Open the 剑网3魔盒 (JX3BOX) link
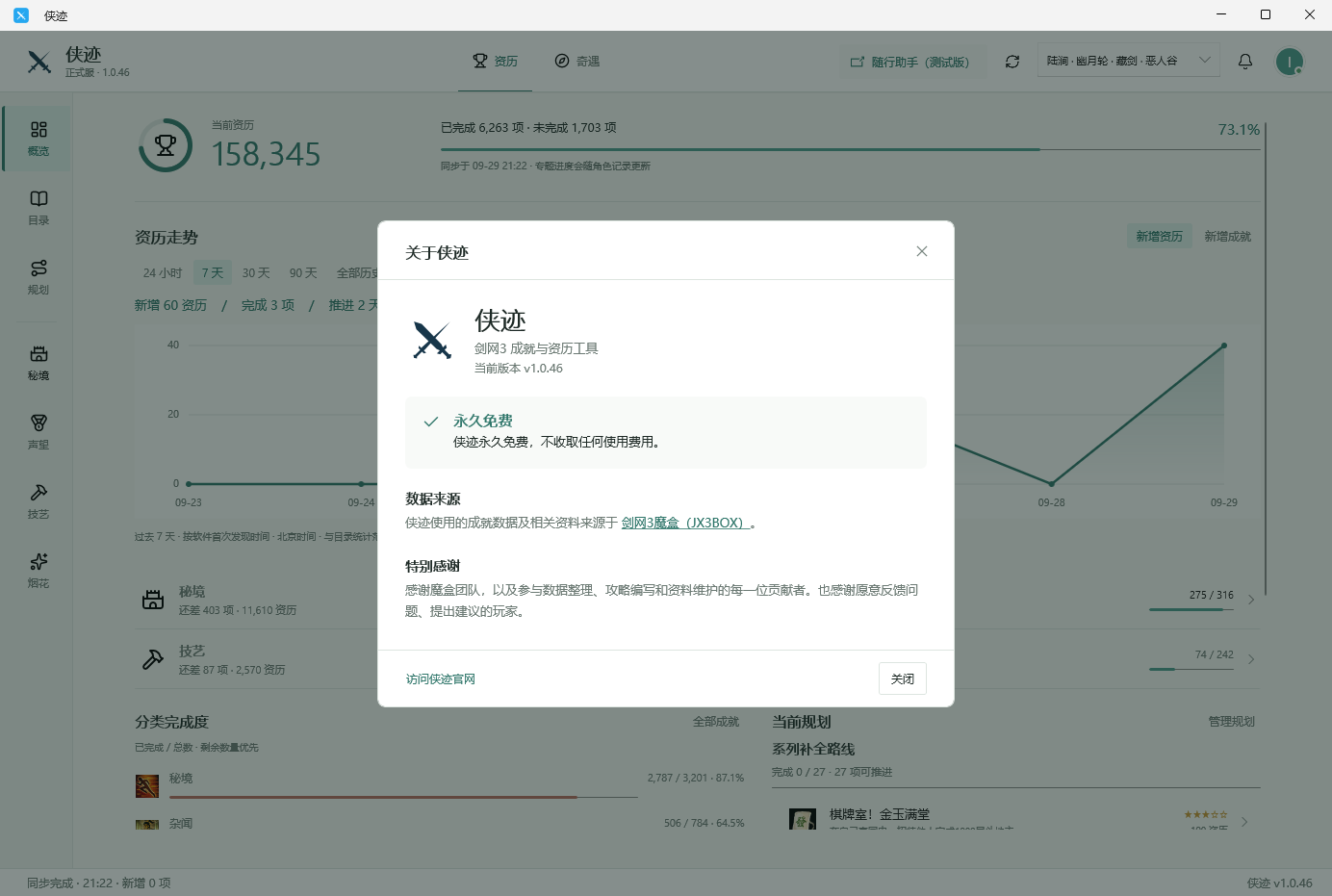The width and height of the screenshot is (1332, 896). click(685, 523)
